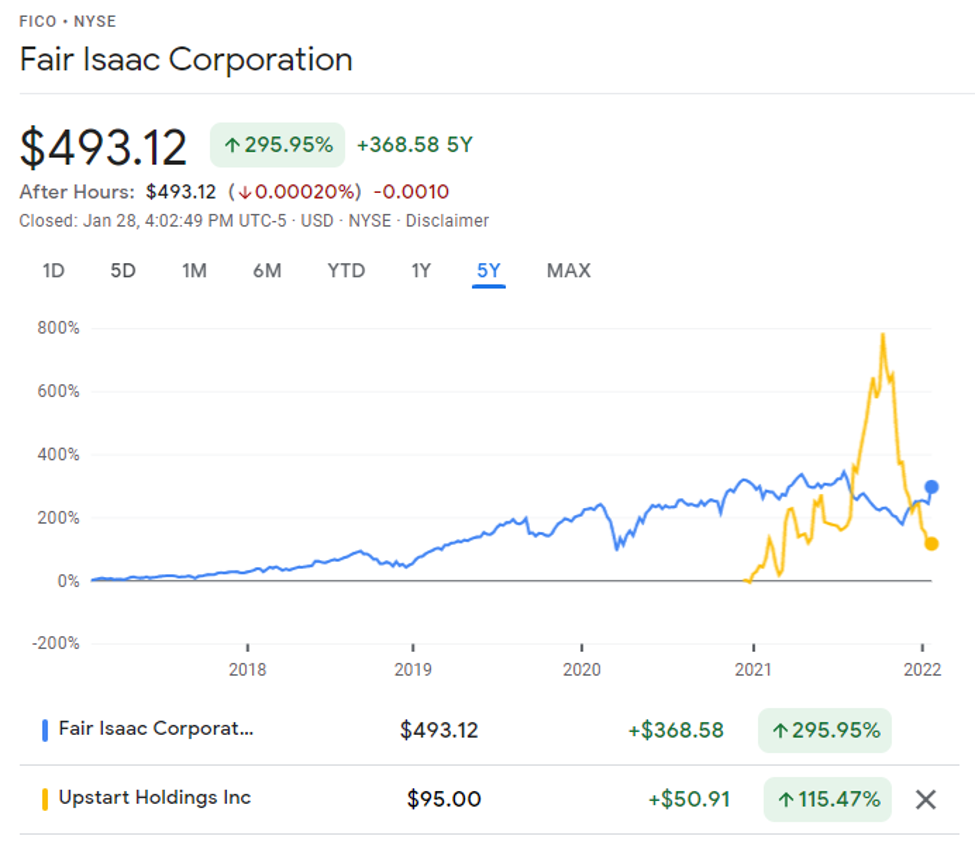The image size is (977, 847).
Task: Click the $493.12 price in Fair Isaac row
Action: pyautogui.click(x=439, y=730)
